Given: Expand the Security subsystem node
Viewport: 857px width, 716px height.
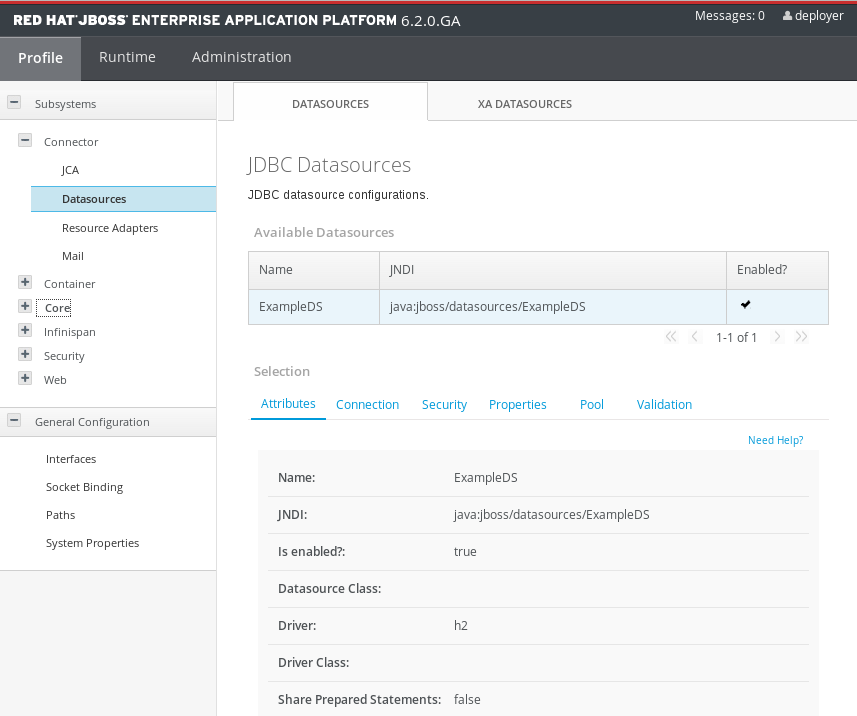Looking at the screenshot, I should point(25,355).
